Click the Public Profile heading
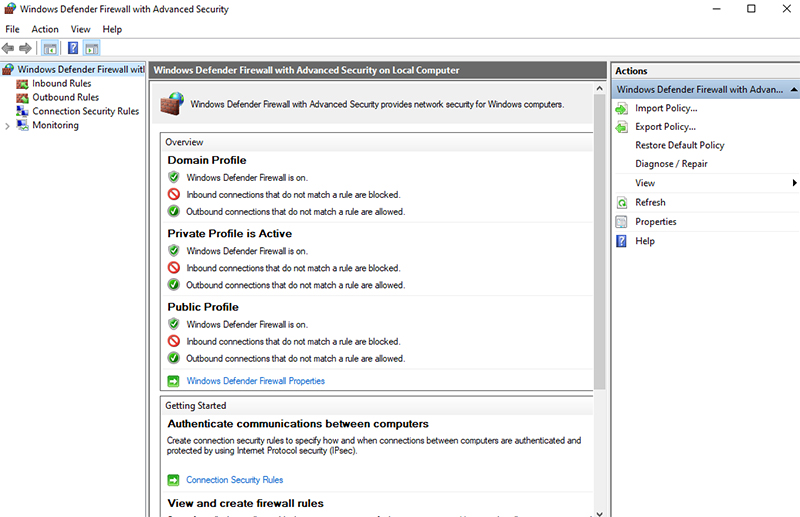This screenshot has width=800, height=517. coord(203,307)
